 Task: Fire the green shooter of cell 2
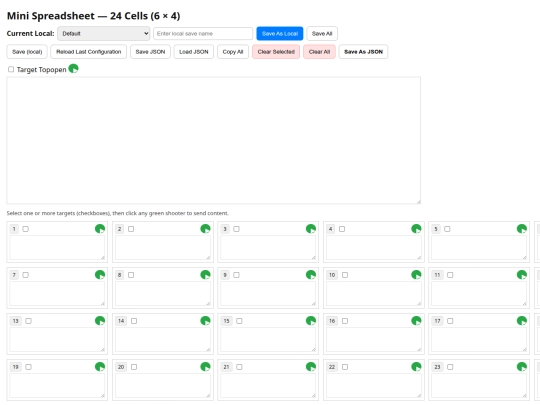pos(205,229)
